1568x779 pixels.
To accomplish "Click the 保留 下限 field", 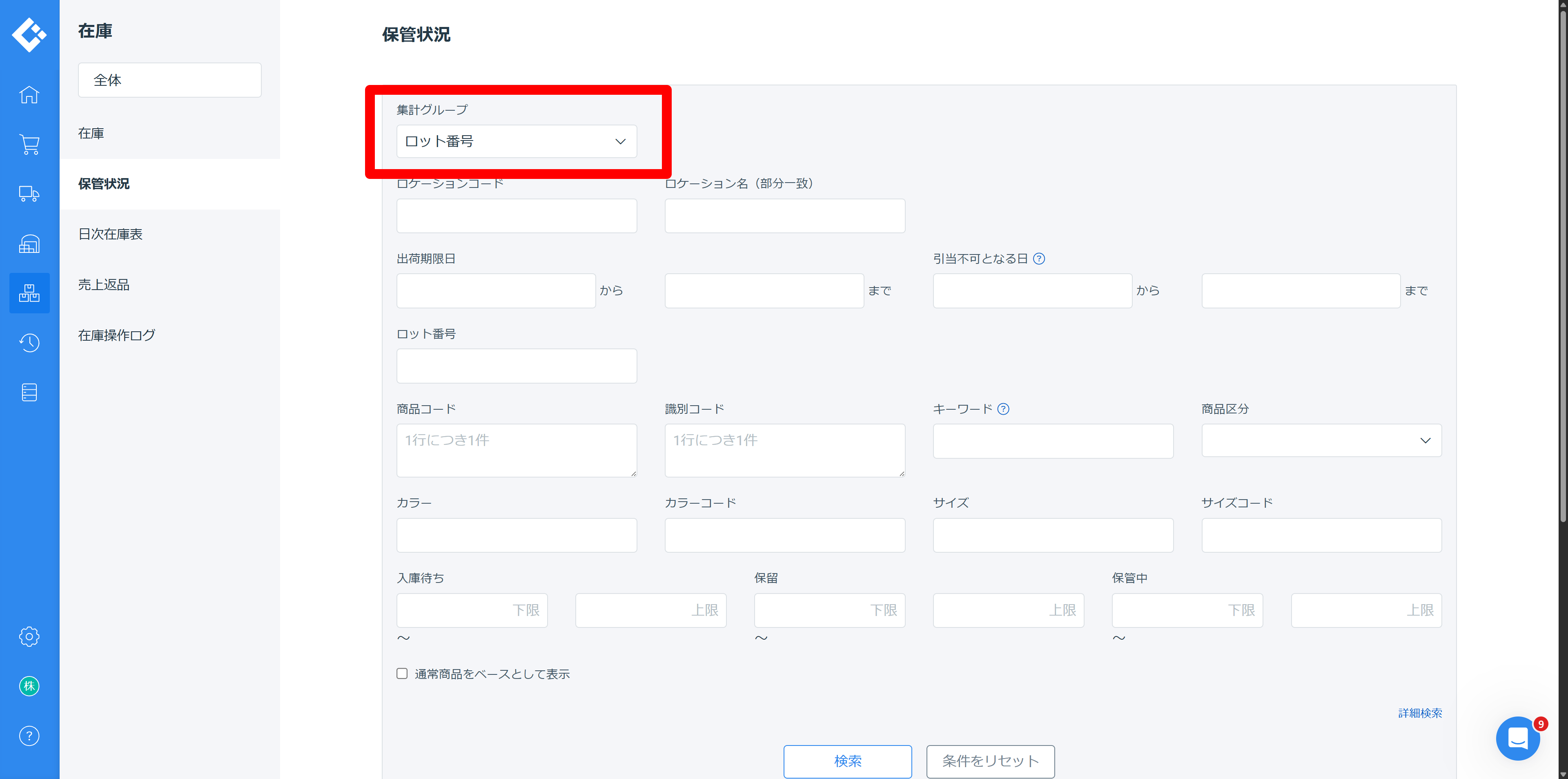I will click(x=830, y=610).
